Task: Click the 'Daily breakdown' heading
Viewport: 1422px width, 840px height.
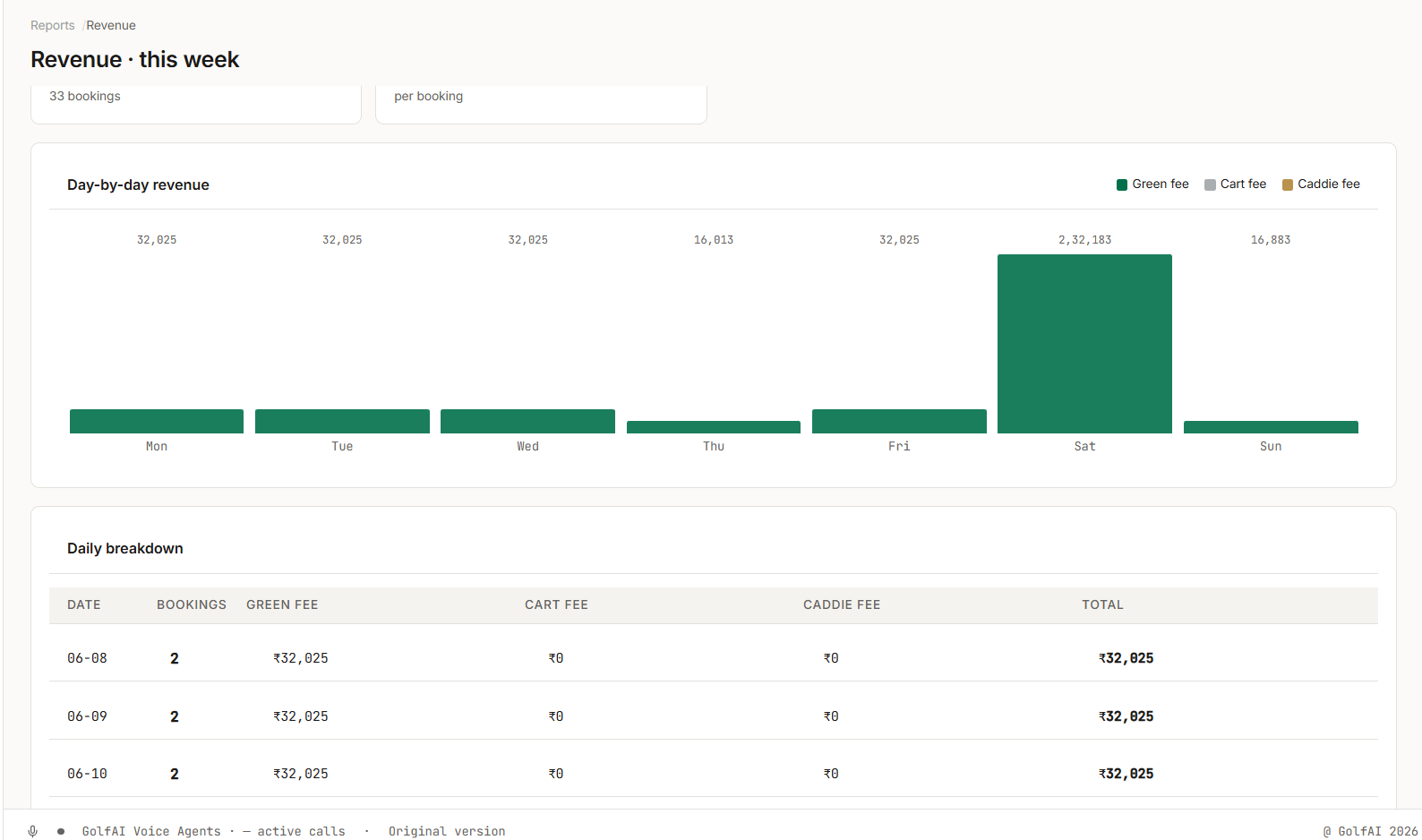Action: [x=125, y=548]
